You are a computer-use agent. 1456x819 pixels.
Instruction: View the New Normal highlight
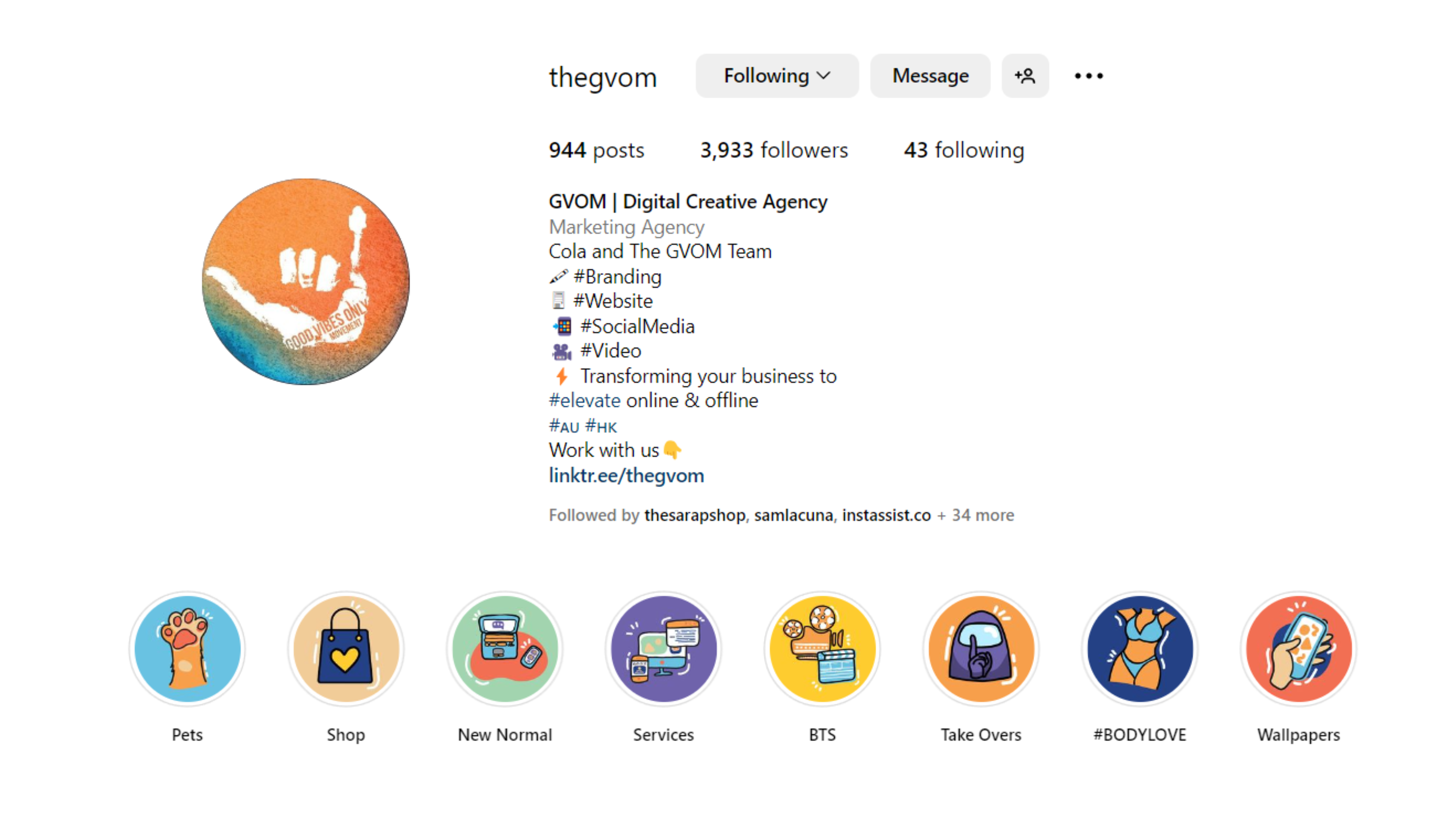click(x=505, y=649)
